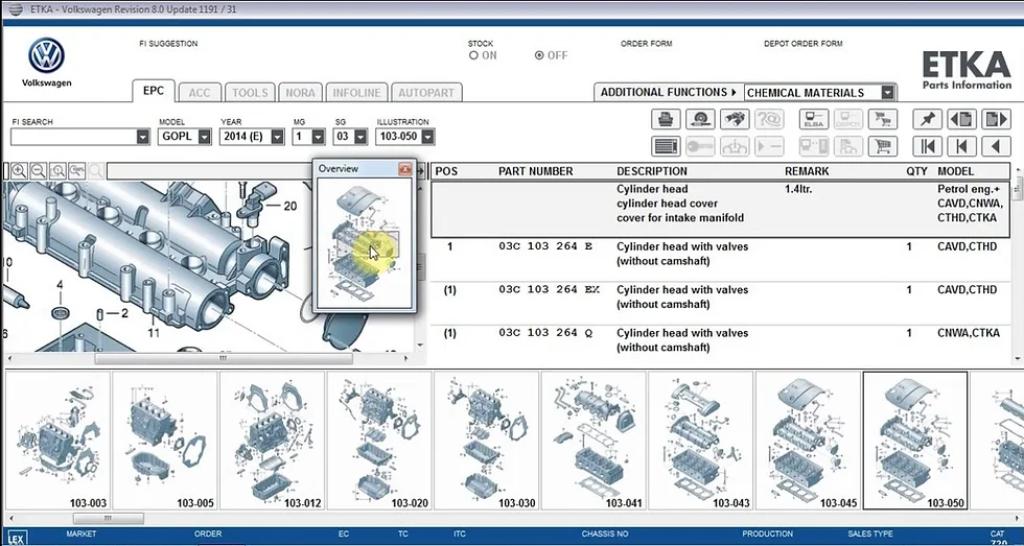Screen dimensions: 1024x546
Task: Select the AUTOPART tab
Action: pyautogui.click(x=426, y=93)
